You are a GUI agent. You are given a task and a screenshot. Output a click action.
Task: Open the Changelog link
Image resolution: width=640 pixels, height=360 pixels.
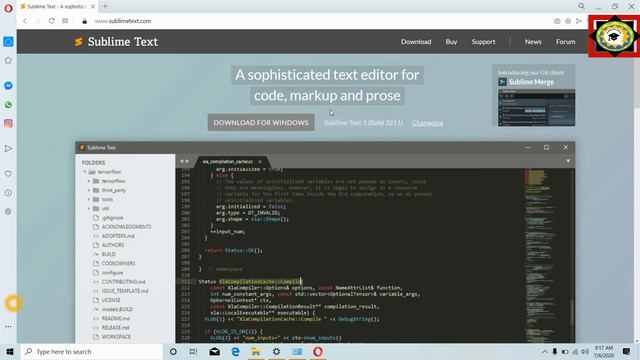pos(427,123)
